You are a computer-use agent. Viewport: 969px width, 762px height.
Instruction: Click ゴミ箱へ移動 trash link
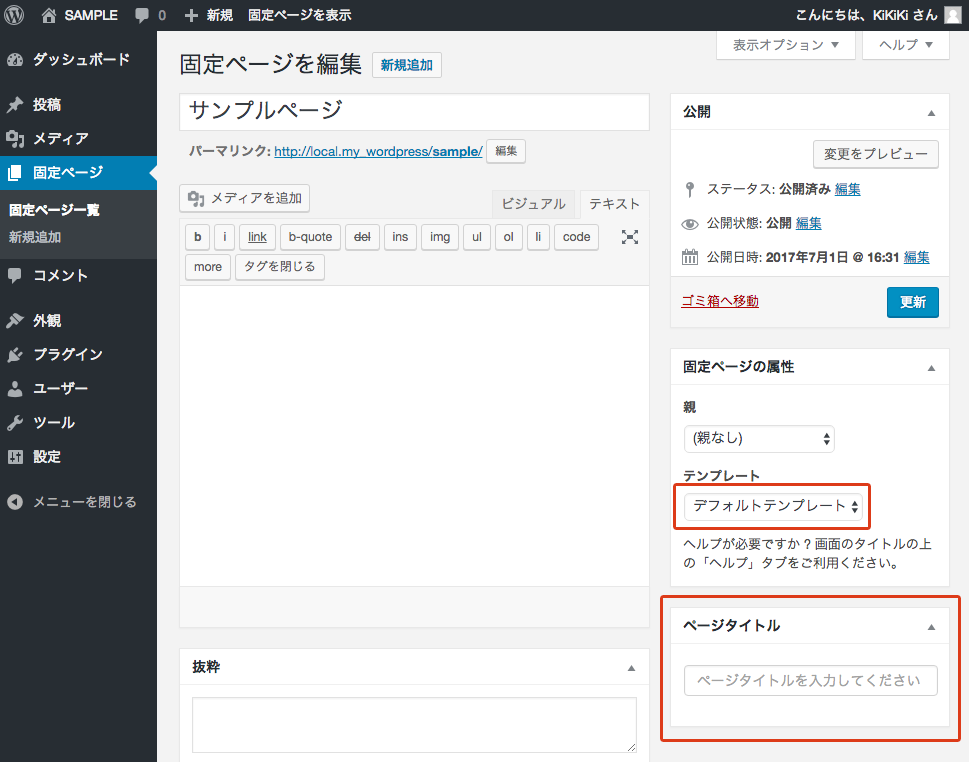720,301
